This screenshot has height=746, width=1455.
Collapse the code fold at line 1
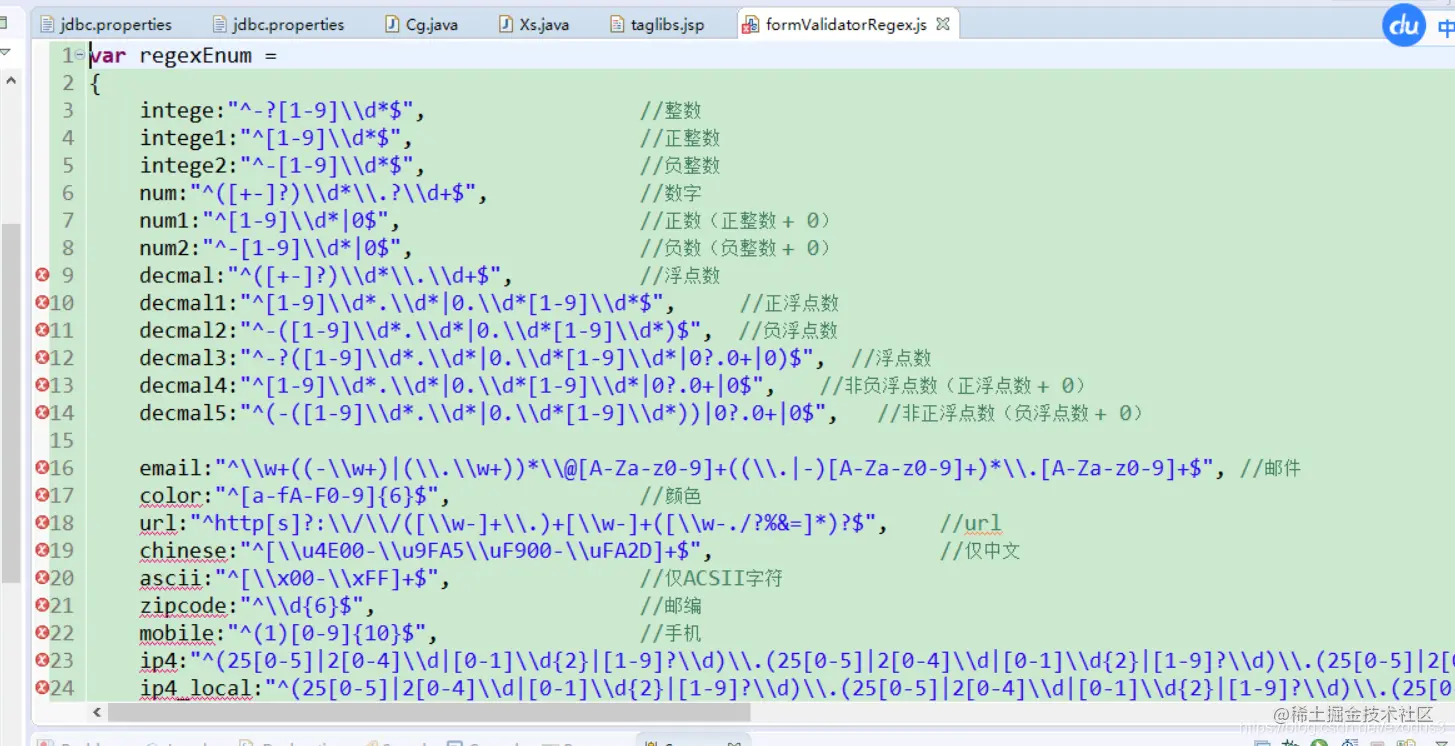81,56
